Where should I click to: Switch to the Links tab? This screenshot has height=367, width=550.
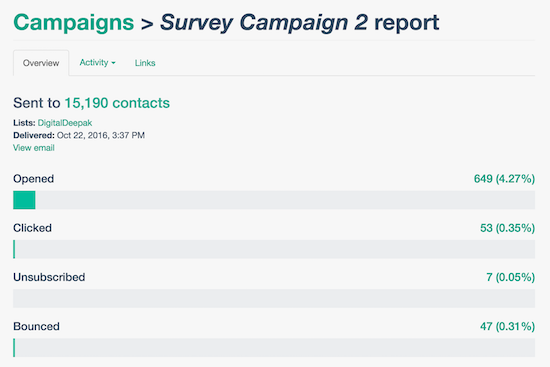pyautogui.click(x=145, y=63)
